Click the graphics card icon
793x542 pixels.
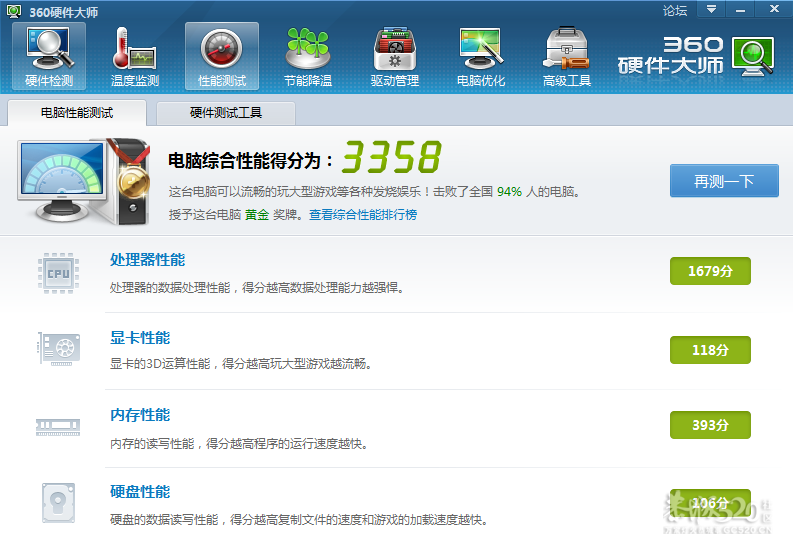(x=59, y=349)
